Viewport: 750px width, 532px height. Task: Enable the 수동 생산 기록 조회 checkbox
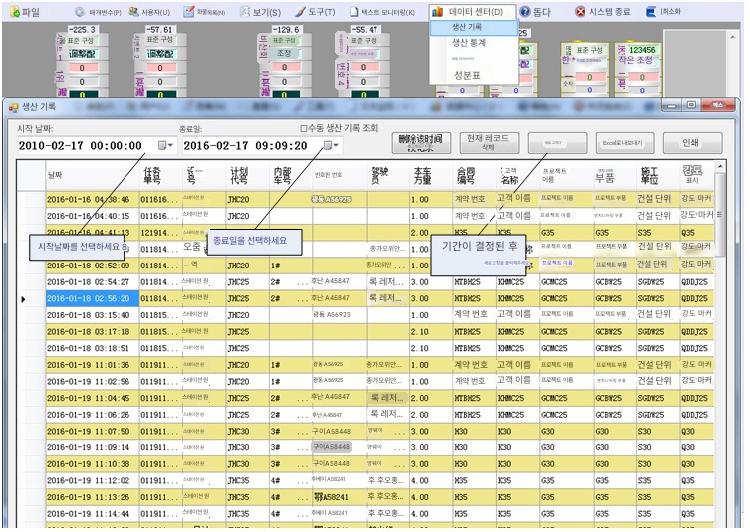click(x=304, y=128)
